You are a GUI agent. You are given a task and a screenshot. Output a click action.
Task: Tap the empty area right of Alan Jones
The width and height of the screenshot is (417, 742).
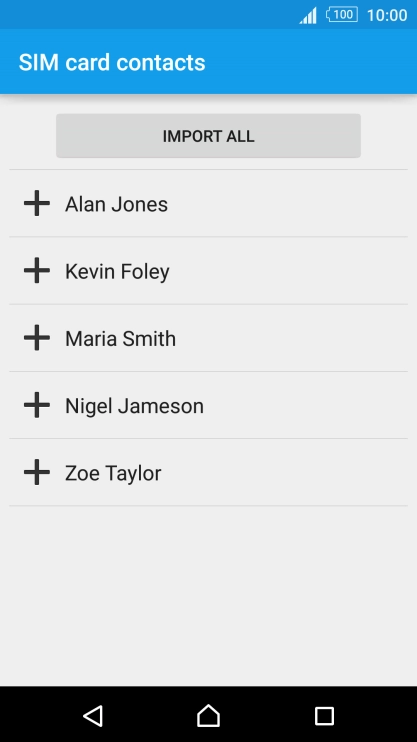(x=287, y=203)
